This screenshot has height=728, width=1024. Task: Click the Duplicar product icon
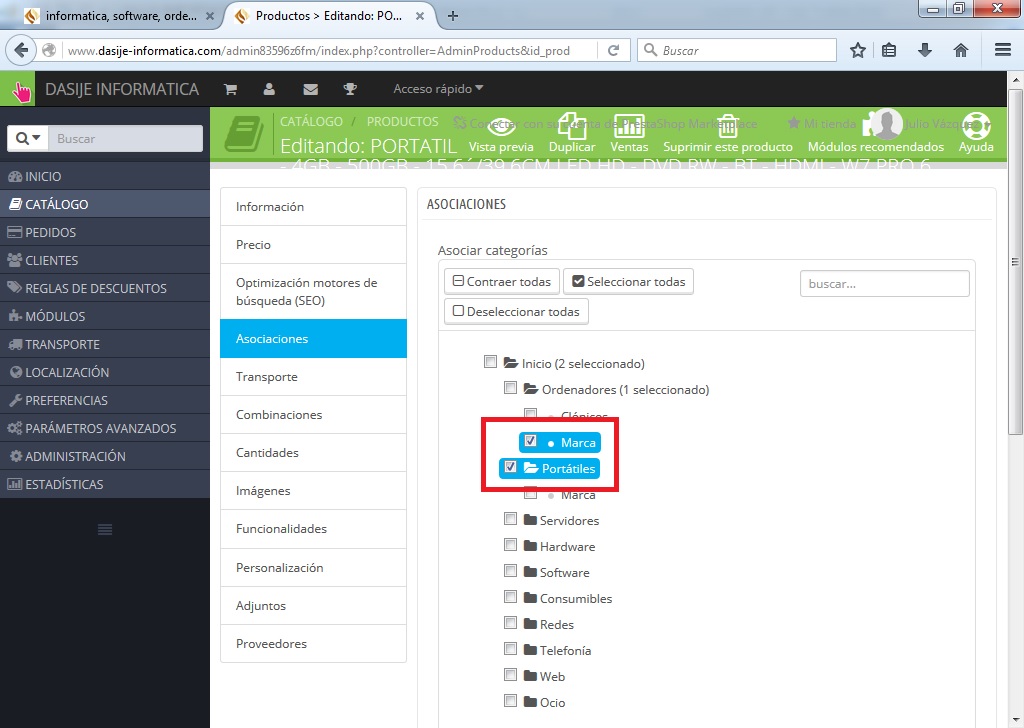point(571,125)
